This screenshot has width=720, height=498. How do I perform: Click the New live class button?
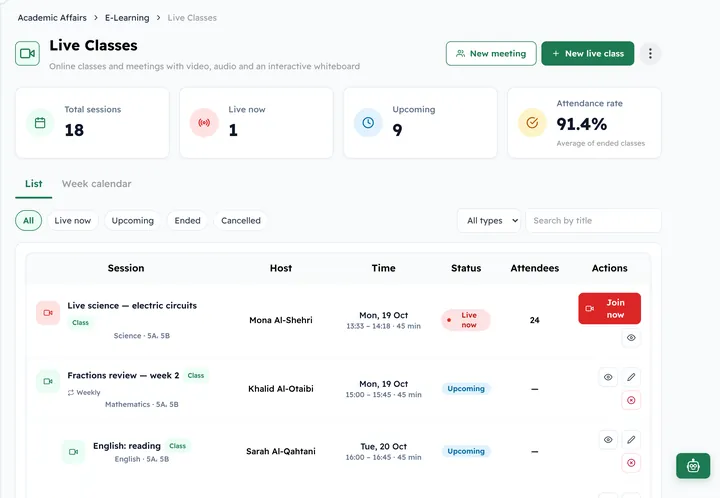pyautogui.click(x=588, y=54)
